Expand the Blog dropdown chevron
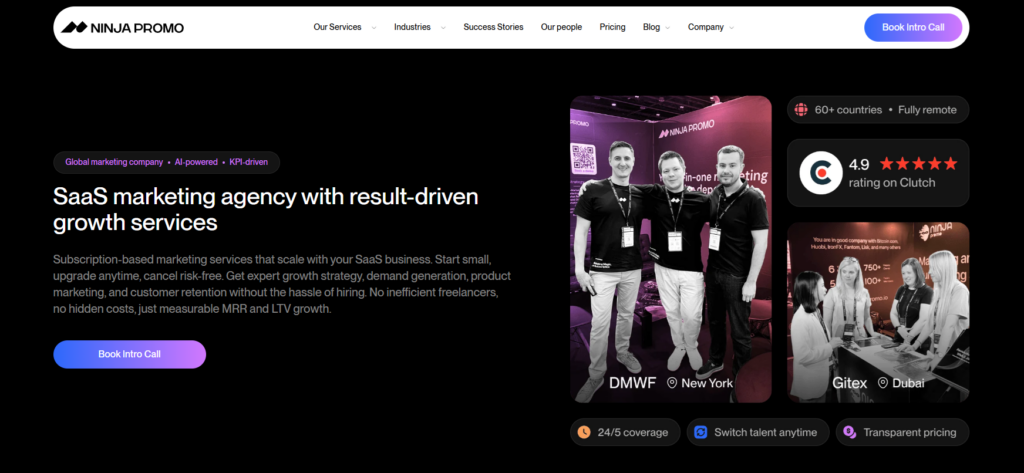The image size is (1024, 473). click(667, 27)
